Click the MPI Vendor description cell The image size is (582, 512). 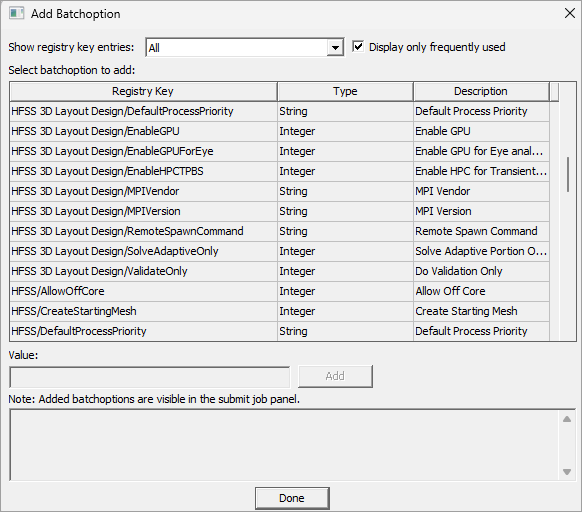(481, 192)
